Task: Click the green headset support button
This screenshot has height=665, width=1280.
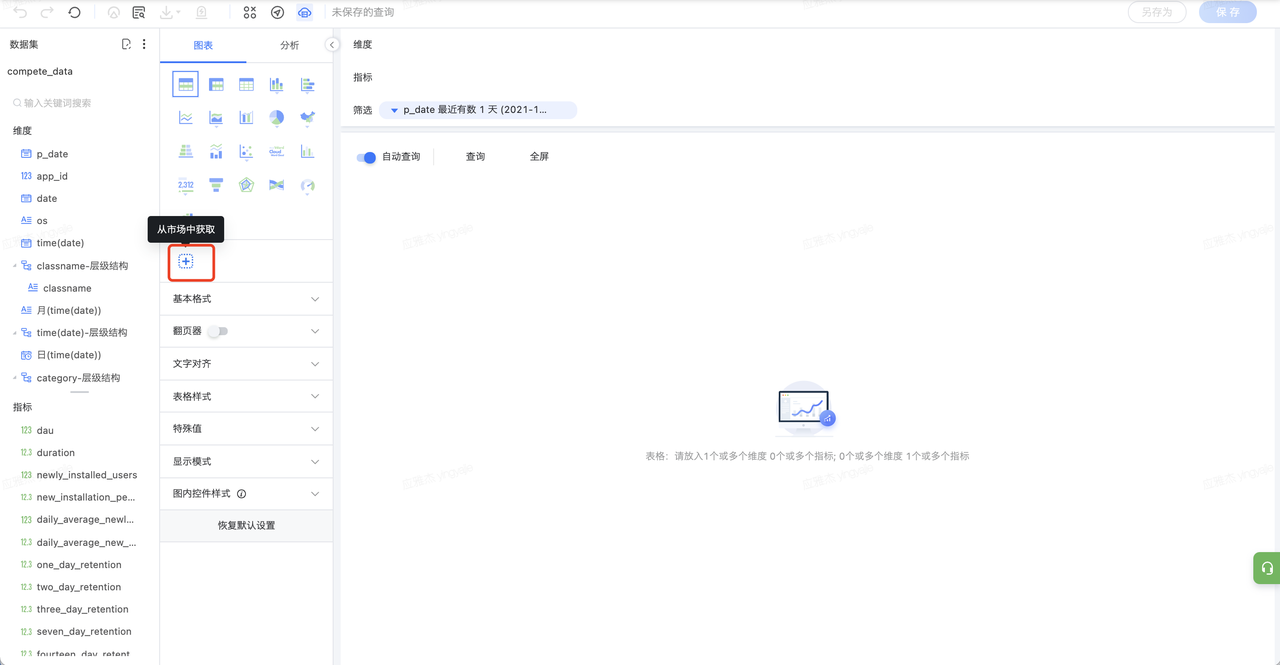Action: click(1267, 568)
